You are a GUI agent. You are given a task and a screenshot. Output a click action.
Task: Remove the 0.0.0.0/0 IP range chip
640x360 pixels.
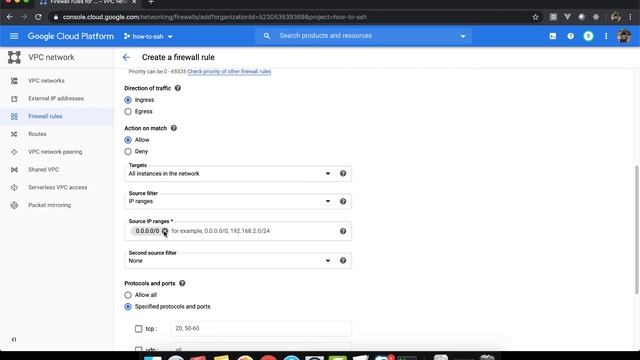coord(164,231)
